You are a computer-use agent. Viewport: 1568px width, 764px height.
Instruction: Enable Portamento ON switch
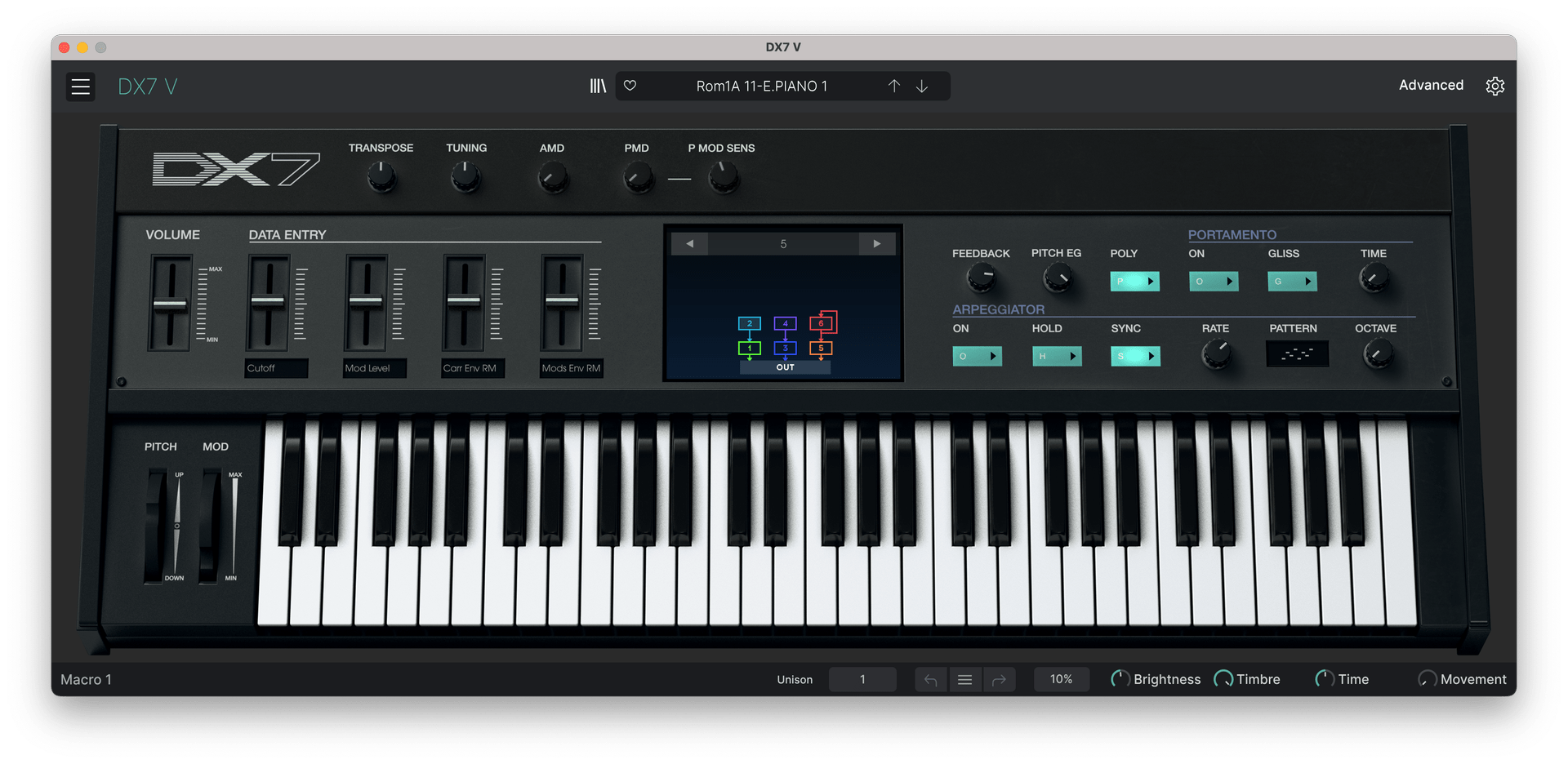(x=1214, y=282)
